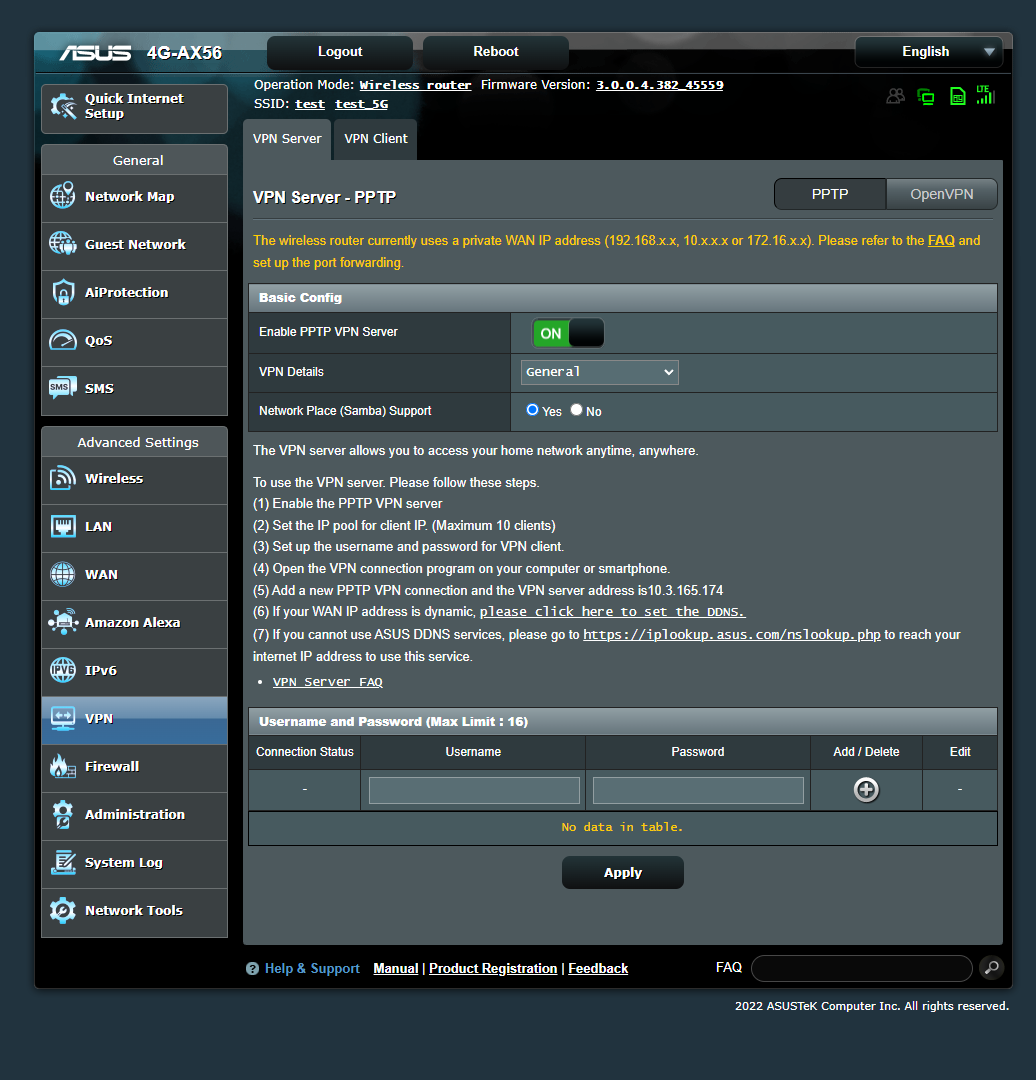Select the Network Tools icon

click(x=63, y=910)
